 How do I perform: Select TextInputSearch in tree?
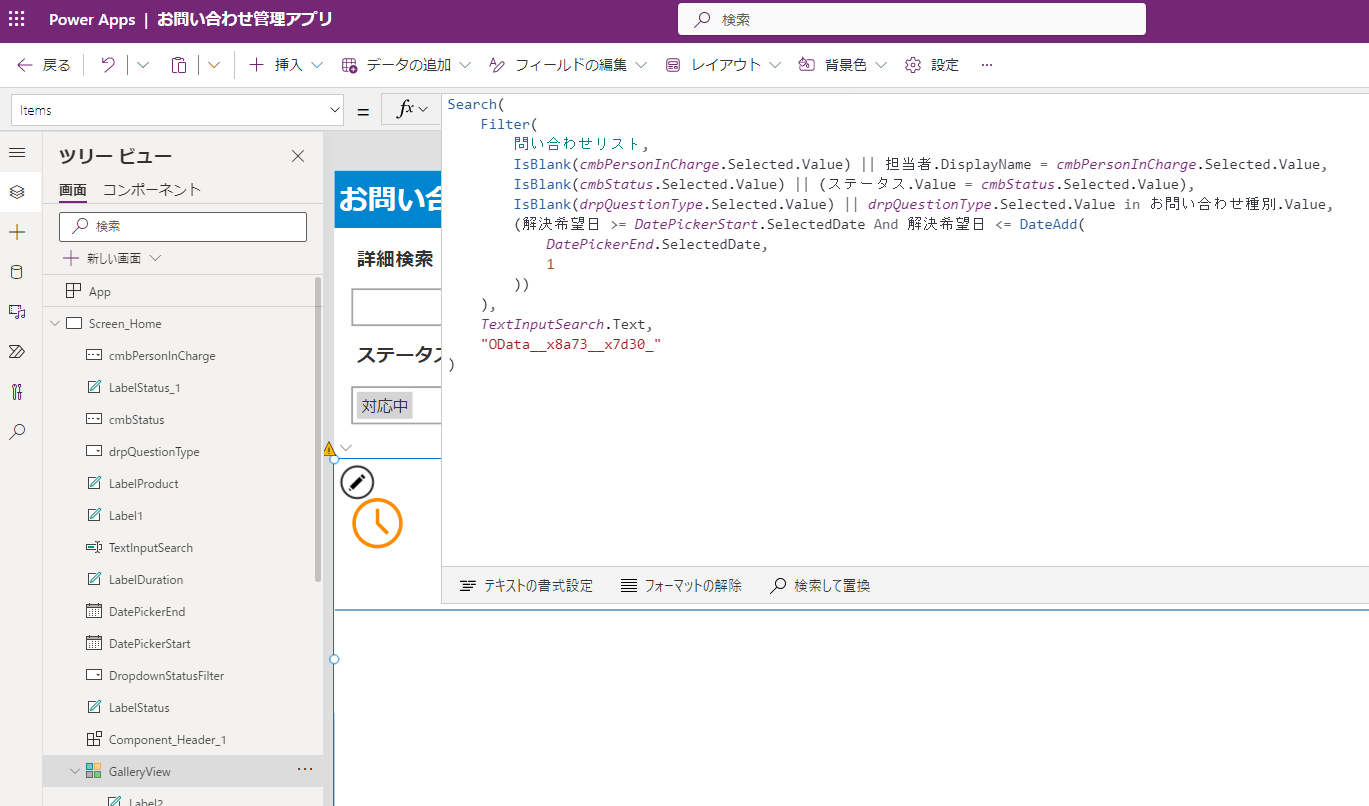coord(151,548)
